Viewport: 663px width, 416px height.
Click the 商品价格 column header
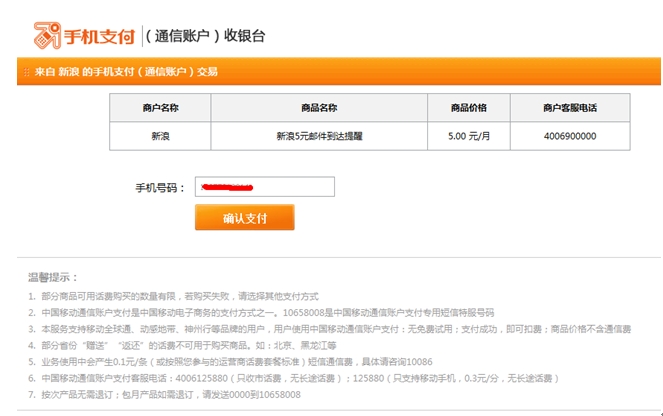click(468, 108)
